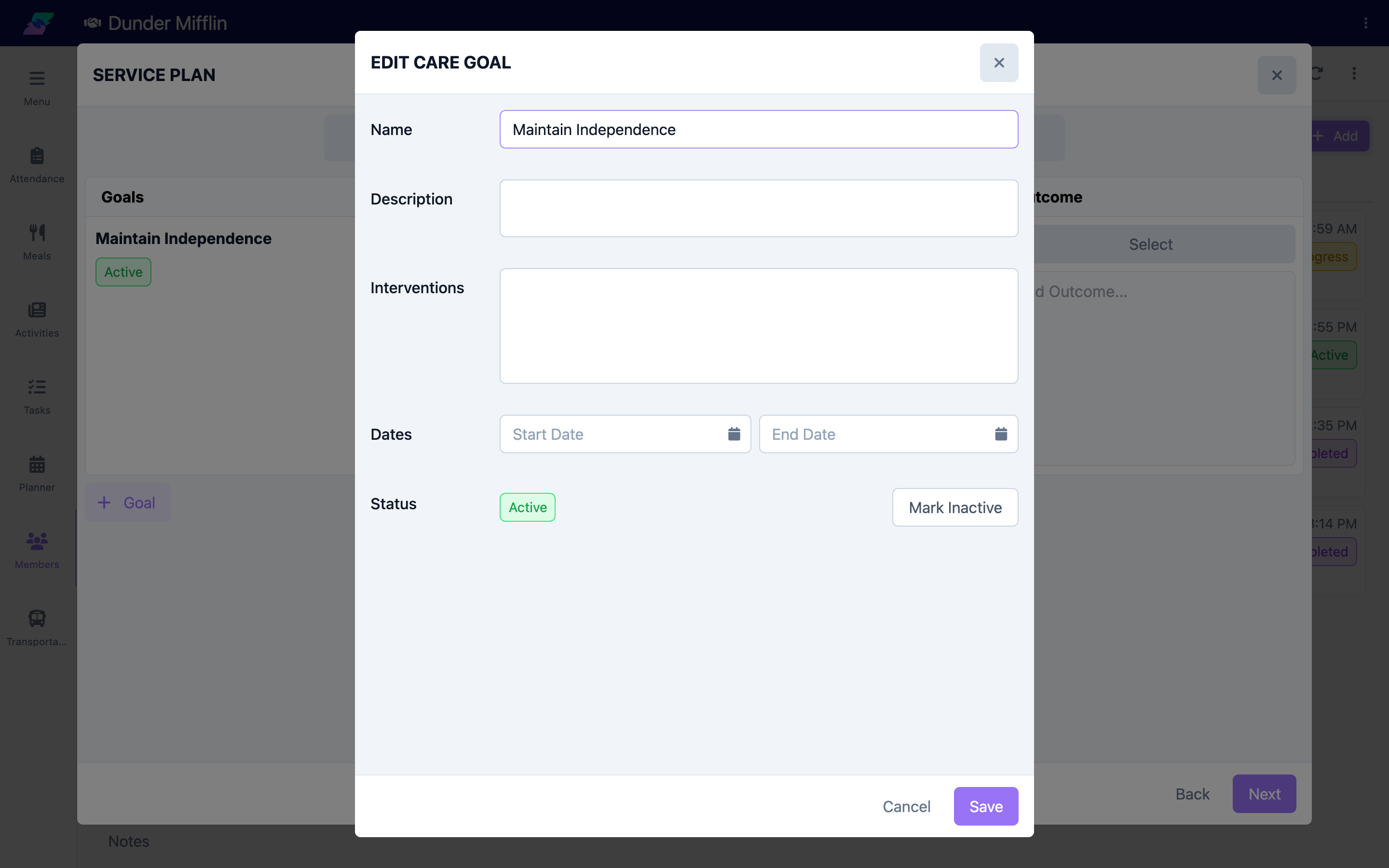The width and height of the screenshot is (1389, 868).
Task: Open the Start Date field
Action: pyautogui.click(x=625, y=434)
